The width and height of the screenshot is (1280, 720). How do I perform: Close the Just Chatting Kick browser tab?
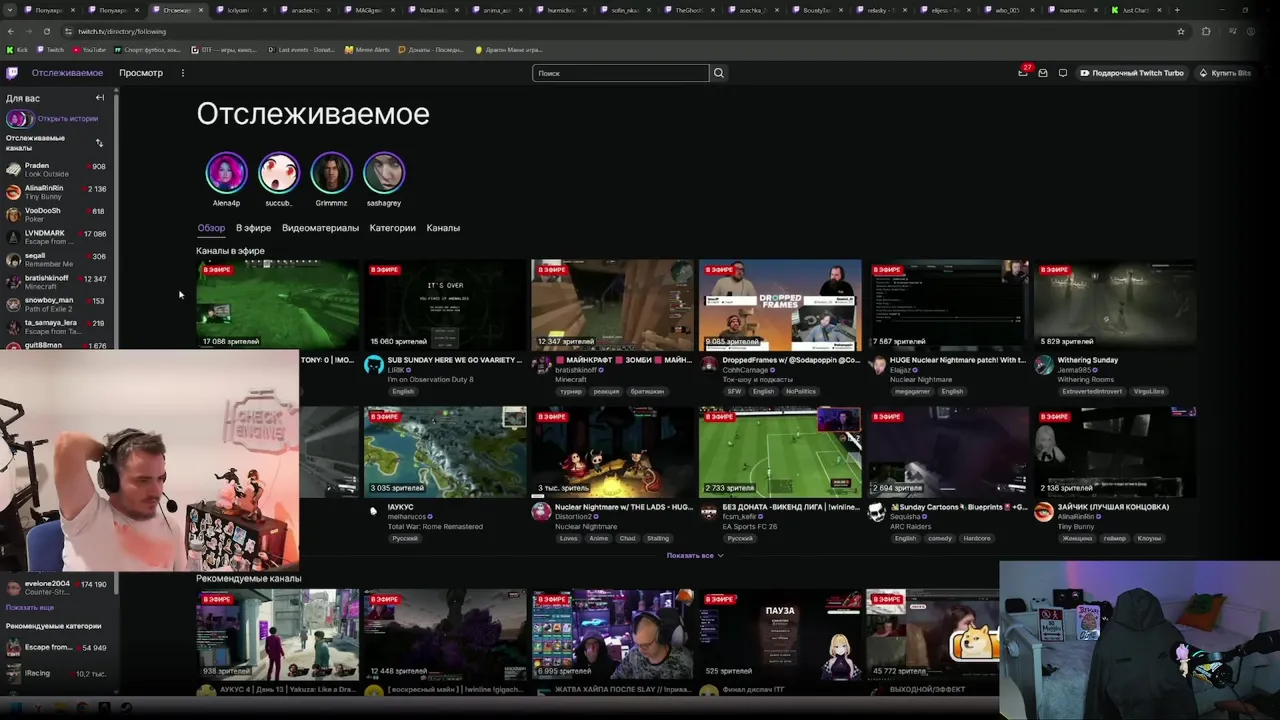(x=1160, y=10)
